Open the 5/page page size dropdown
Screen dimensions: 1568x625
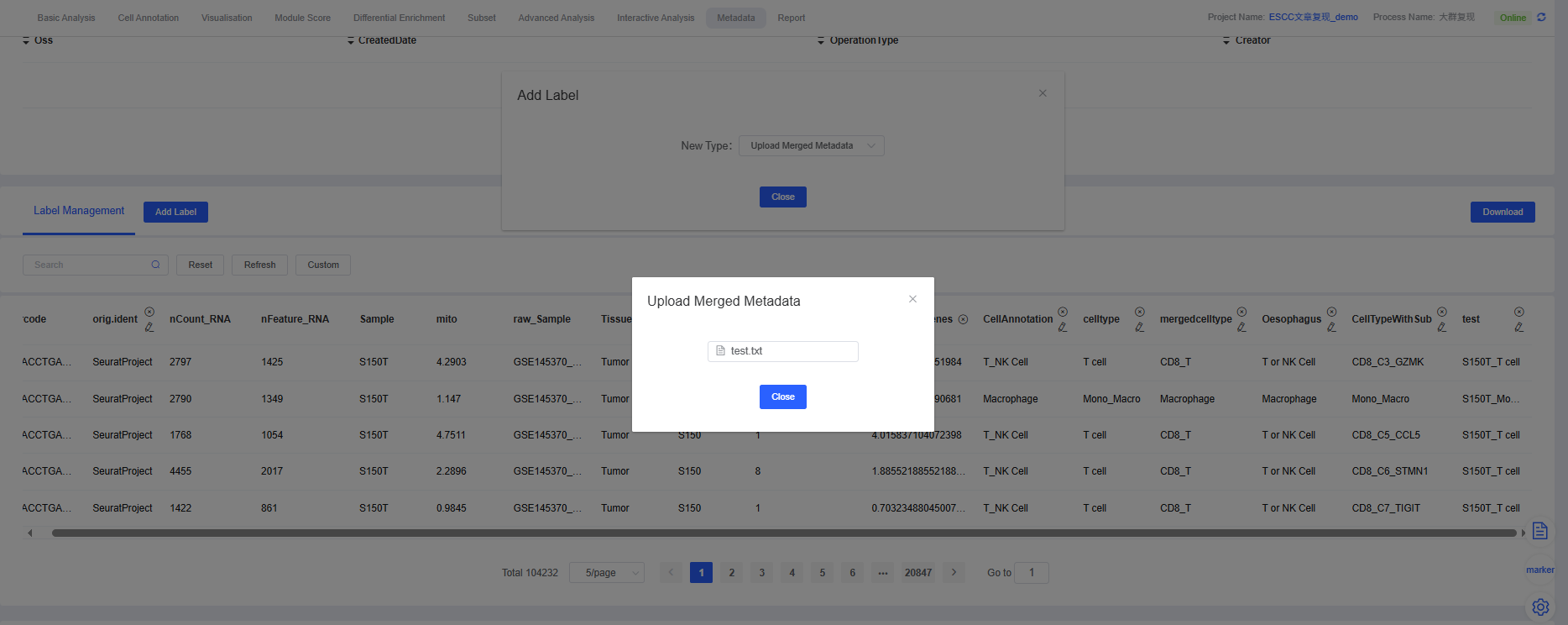606,573
